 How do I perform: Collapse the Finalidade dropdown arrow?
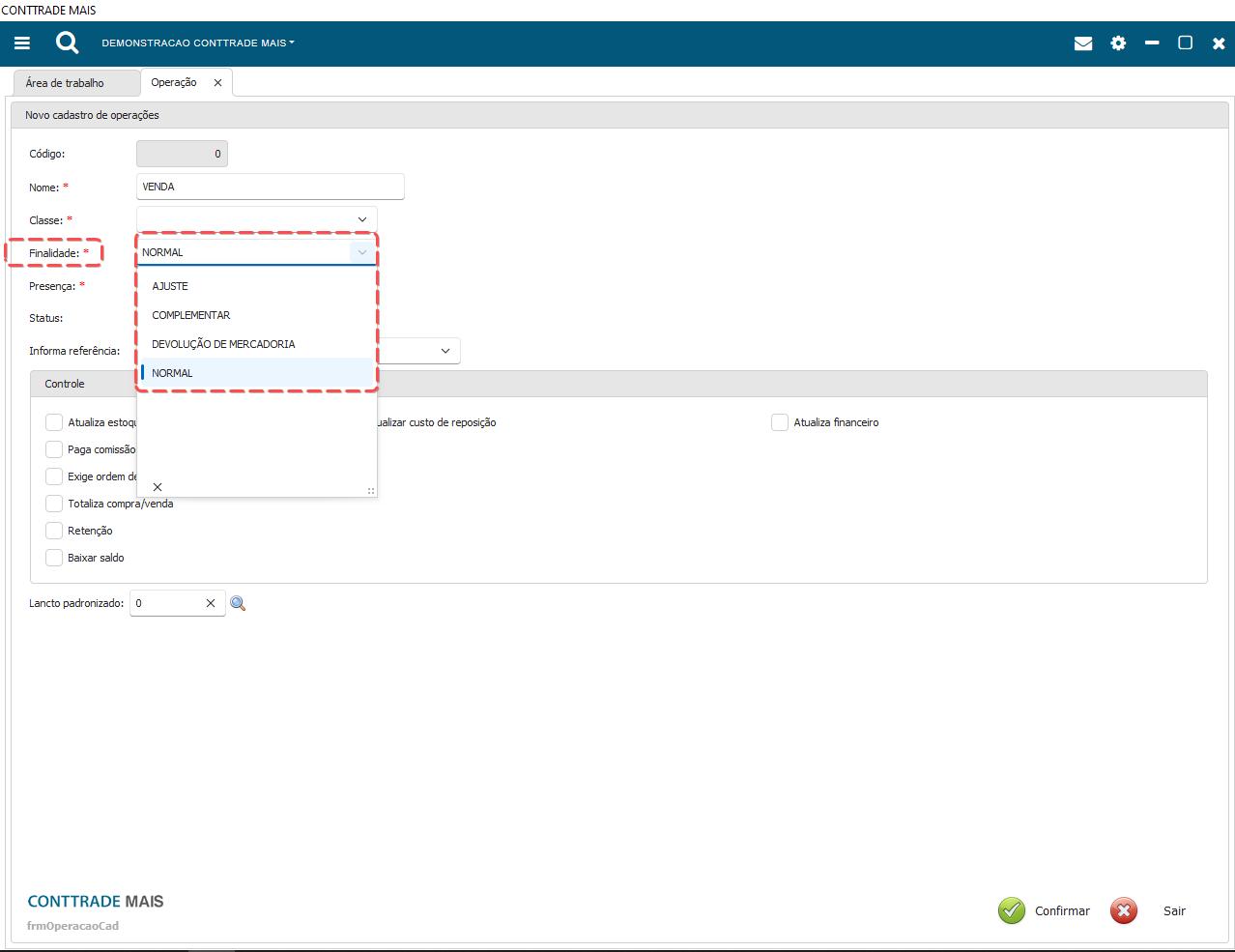click(x=362, y=252)
